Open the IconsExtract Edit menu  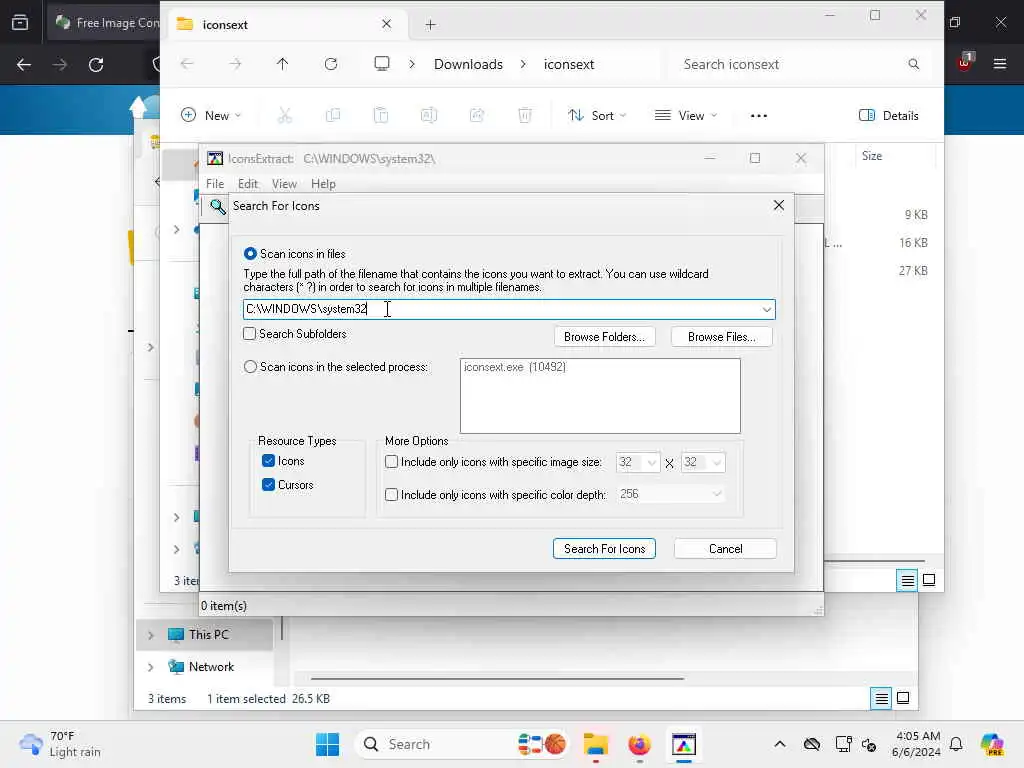tap(248, 184)
